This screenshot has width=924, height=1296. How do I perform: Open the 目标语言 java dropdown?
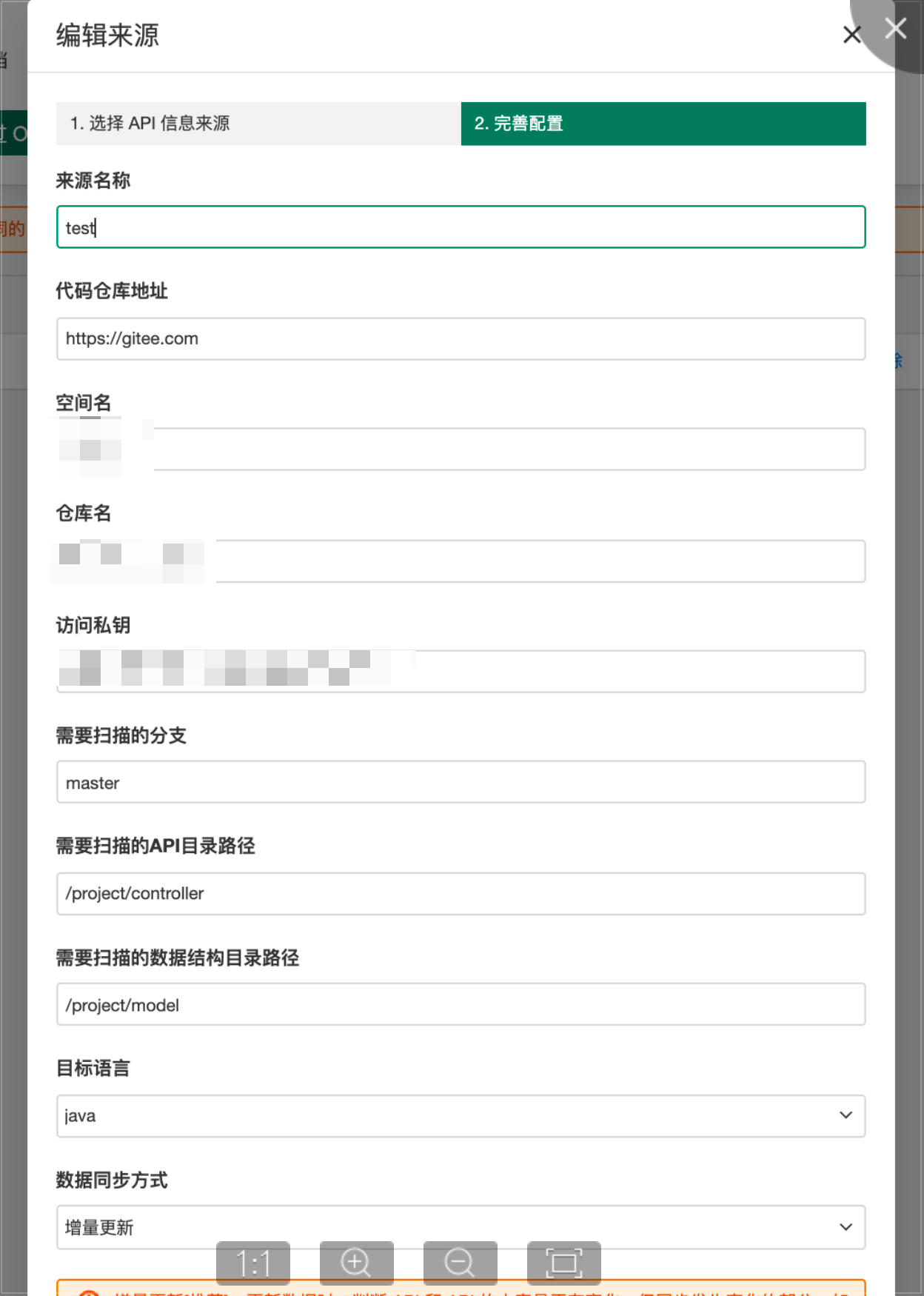[461, 1116]
